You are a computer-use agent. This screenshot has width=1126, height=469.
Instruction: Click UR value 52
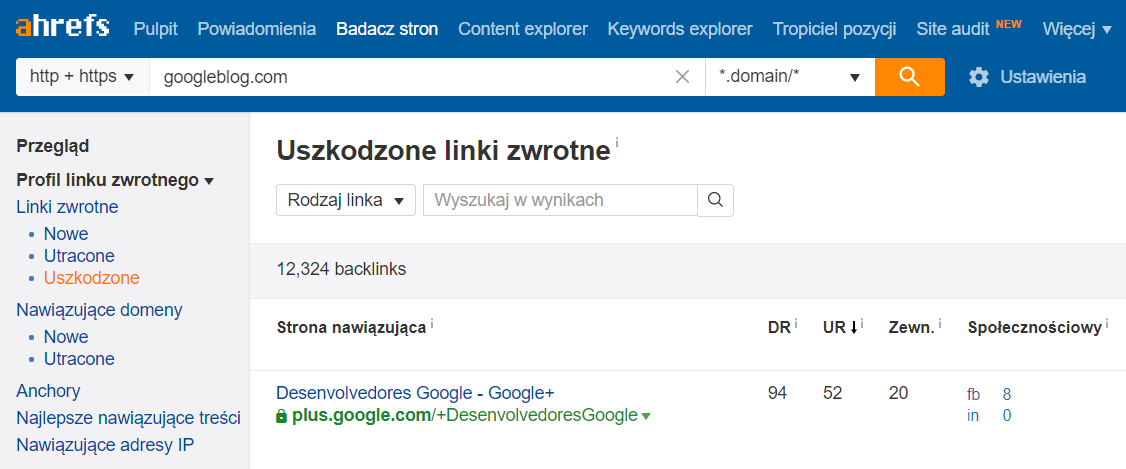pos(832,393)
